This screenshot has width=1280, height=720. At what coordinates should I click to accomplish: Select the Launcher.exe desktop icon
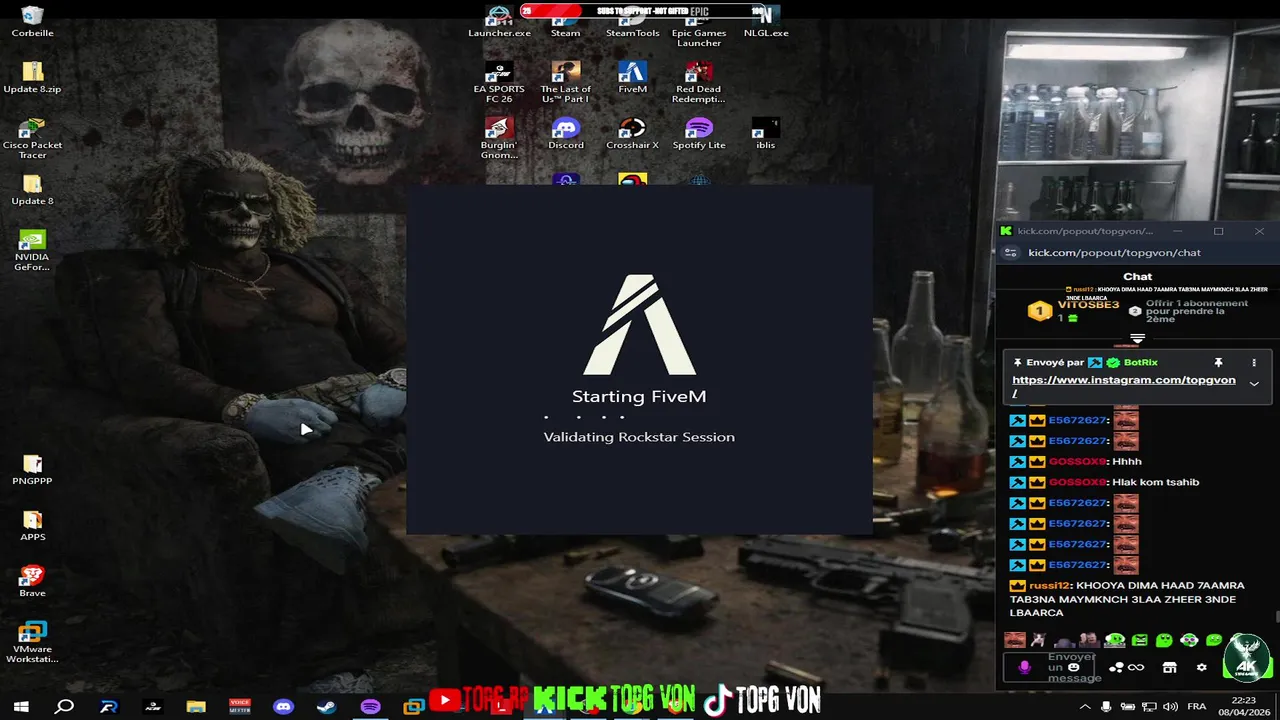tap(499, 21)
